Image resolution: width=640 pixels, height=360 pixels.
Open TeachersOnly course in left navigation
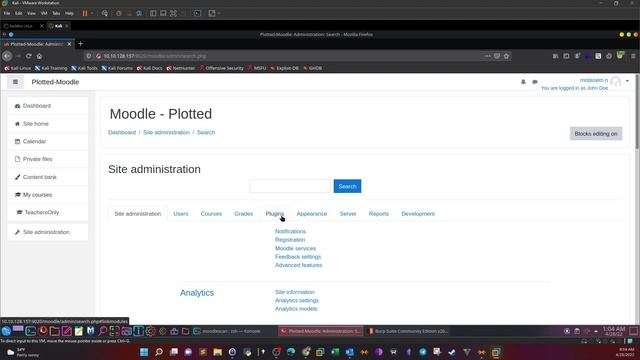click(x=48, y=212)
